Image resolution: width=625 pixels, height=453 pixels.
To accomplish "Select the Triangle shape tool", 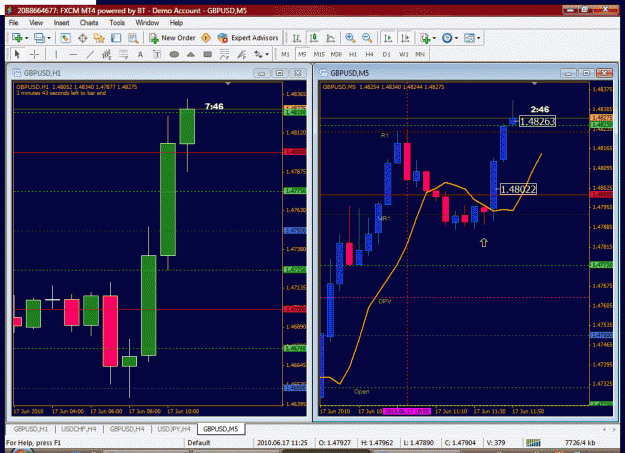I will (191, 54).
